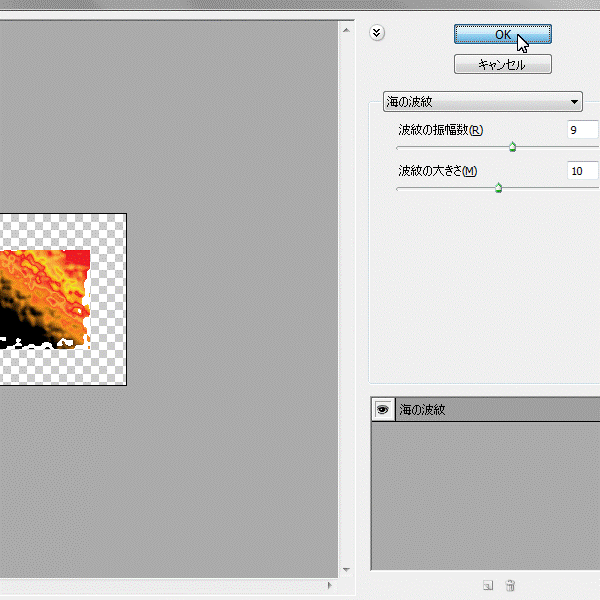Image resolution: width=600 pixels, height=600 pixels.
Task: Click the 波紋の大きさ slider handle
Action: (498, 188)
